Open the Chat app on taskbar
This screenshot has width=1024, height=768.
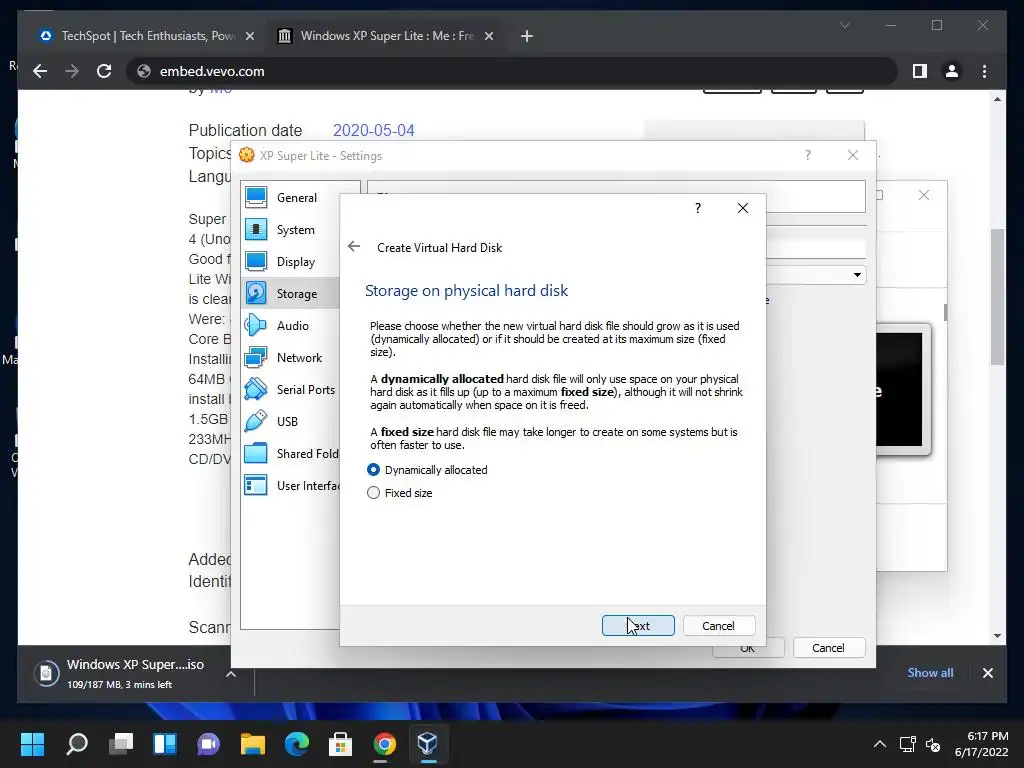click(209, 743)
